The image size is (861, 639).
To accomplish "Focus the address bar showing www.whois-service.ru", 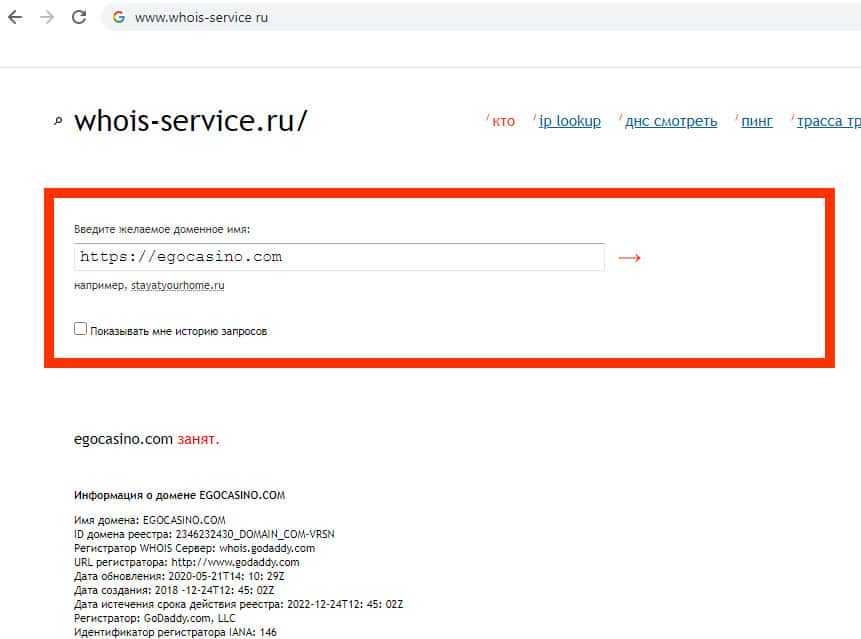I will click(480, 17).
